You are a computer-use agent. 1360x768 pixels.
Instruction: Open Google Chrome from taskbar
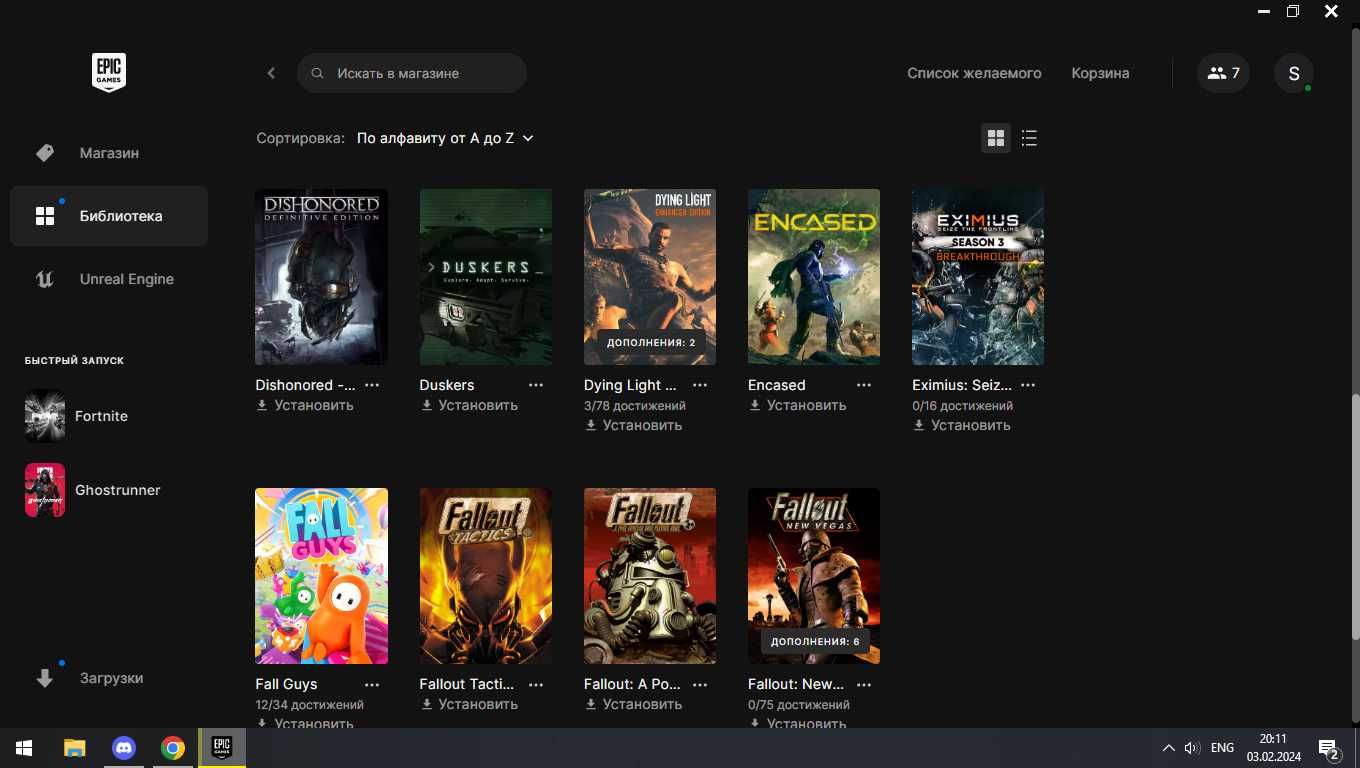[x=173, y=748]
